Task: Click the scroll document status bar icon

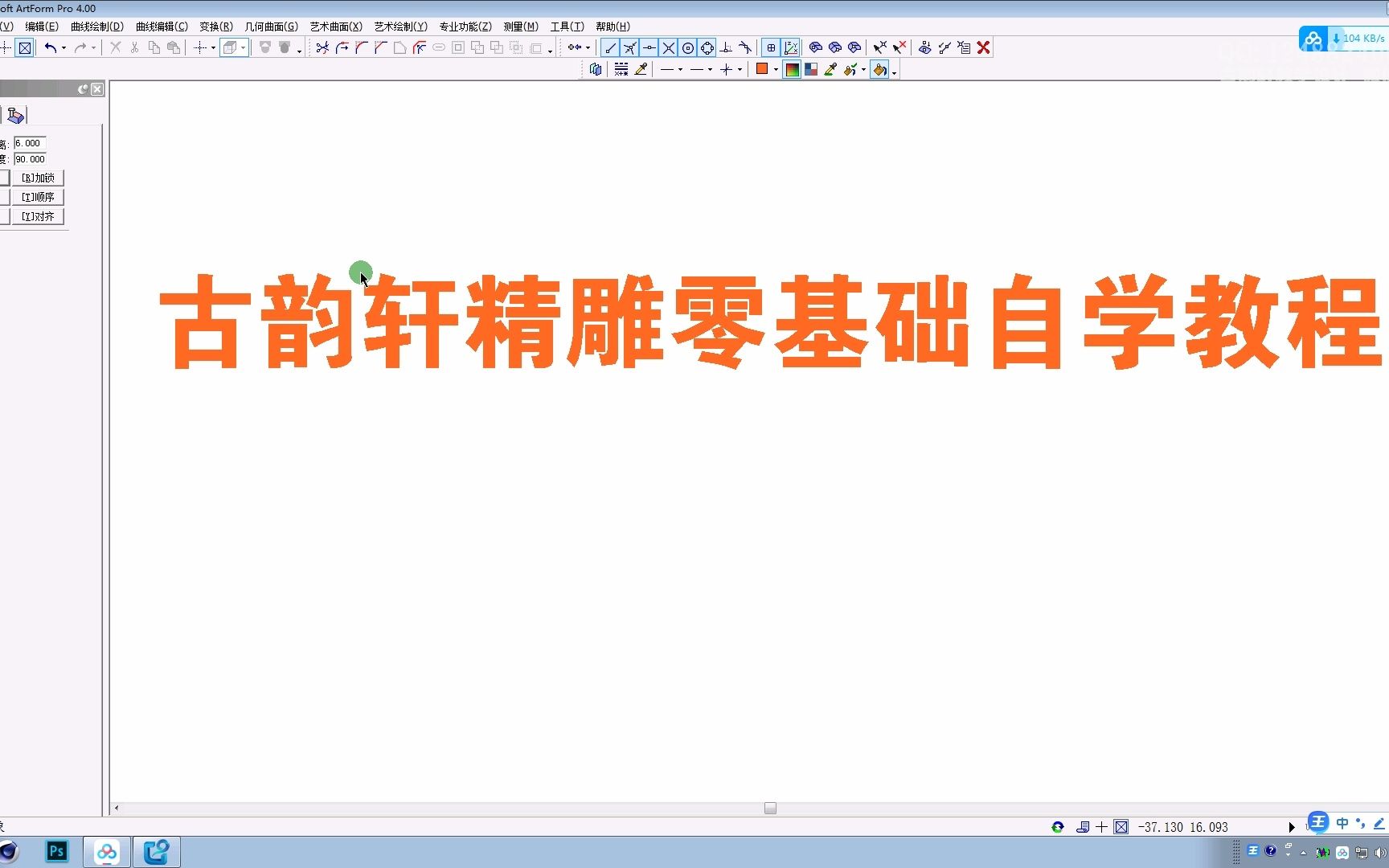Action: [x=1083, y=826]
